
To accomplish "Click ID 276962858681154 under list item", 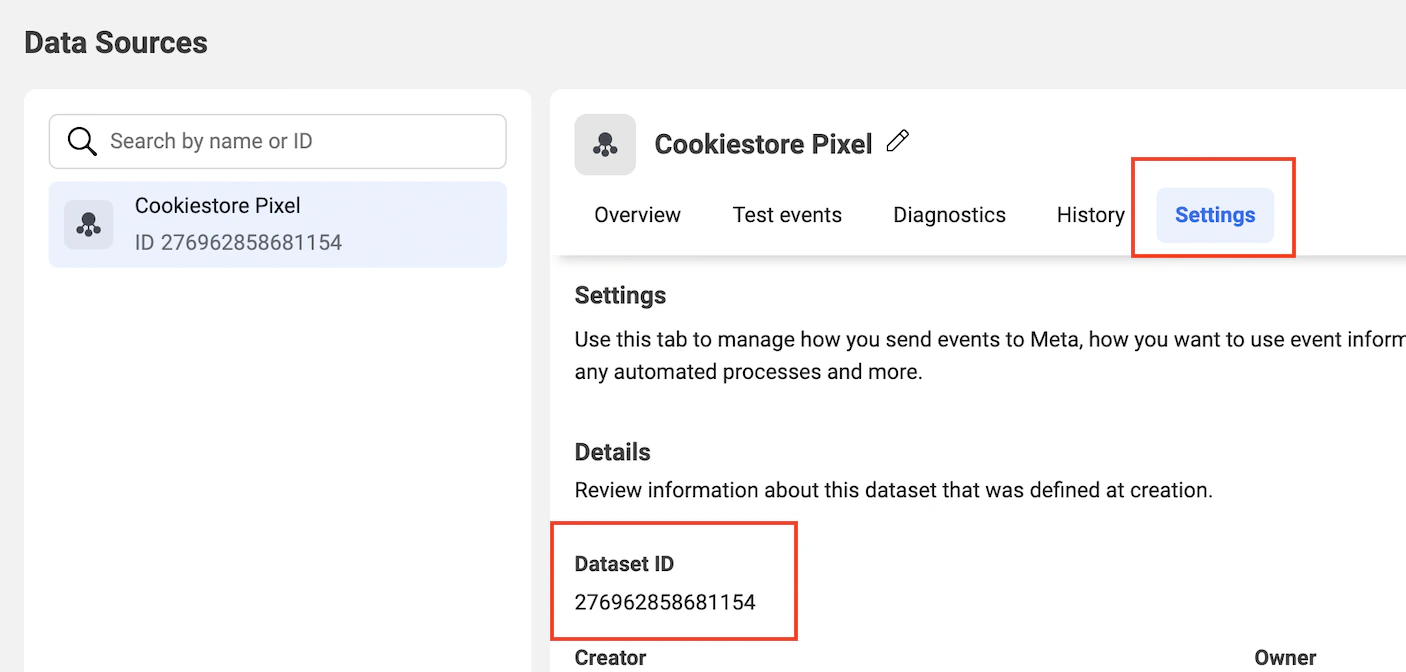I will coord(238,242).
